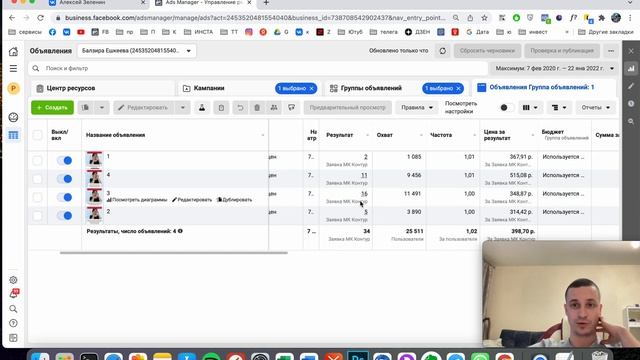640x360 pixels.
Task: Open the Отчеты dropdown
Action: [596, 107]
